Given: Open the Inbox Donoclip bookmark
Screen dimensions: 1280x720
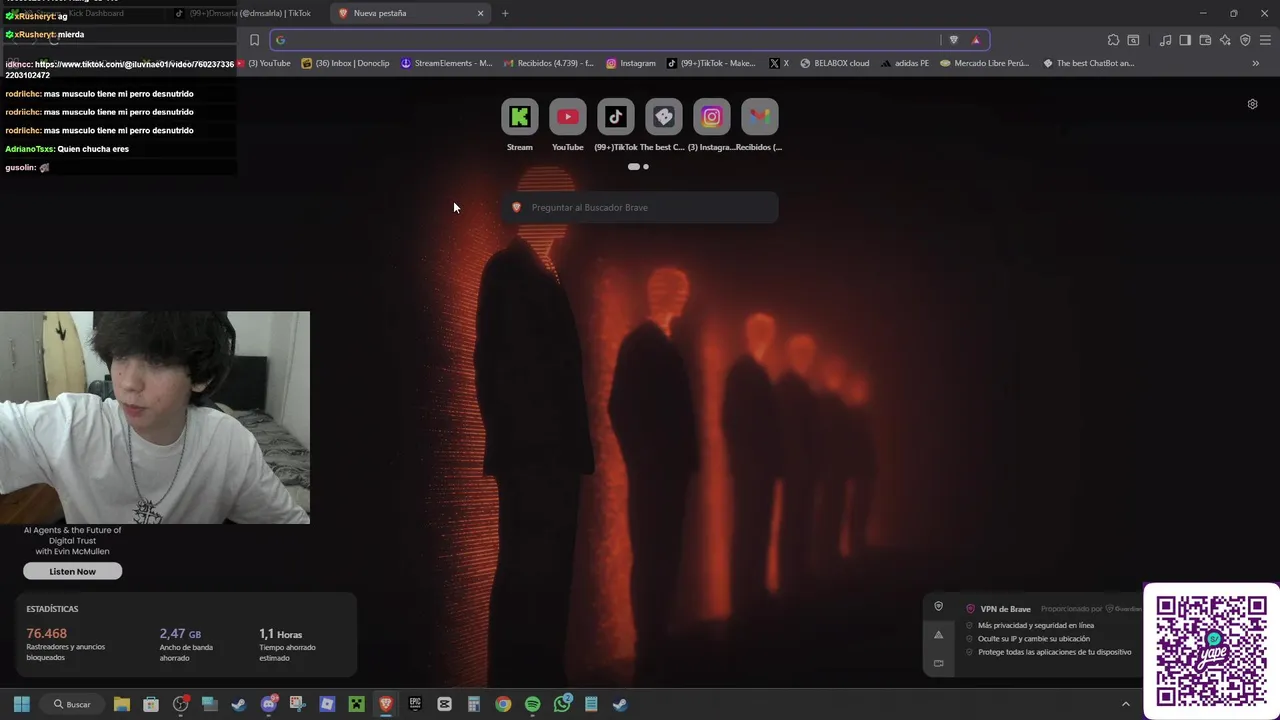Looking at the screenshot, I should [x=346, y=63].
